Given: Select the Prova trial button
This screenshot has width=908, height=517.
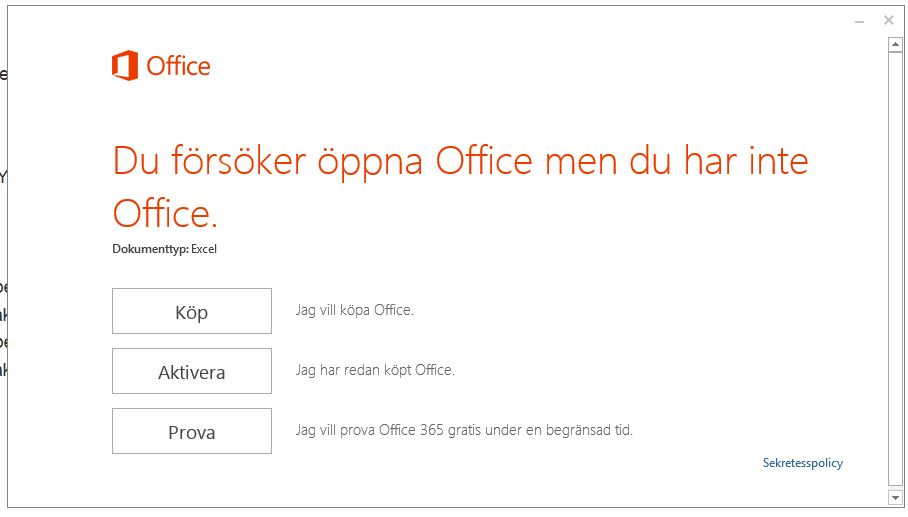Looking at the screenshot, I should pyautogui.click(x=192, y=431).
